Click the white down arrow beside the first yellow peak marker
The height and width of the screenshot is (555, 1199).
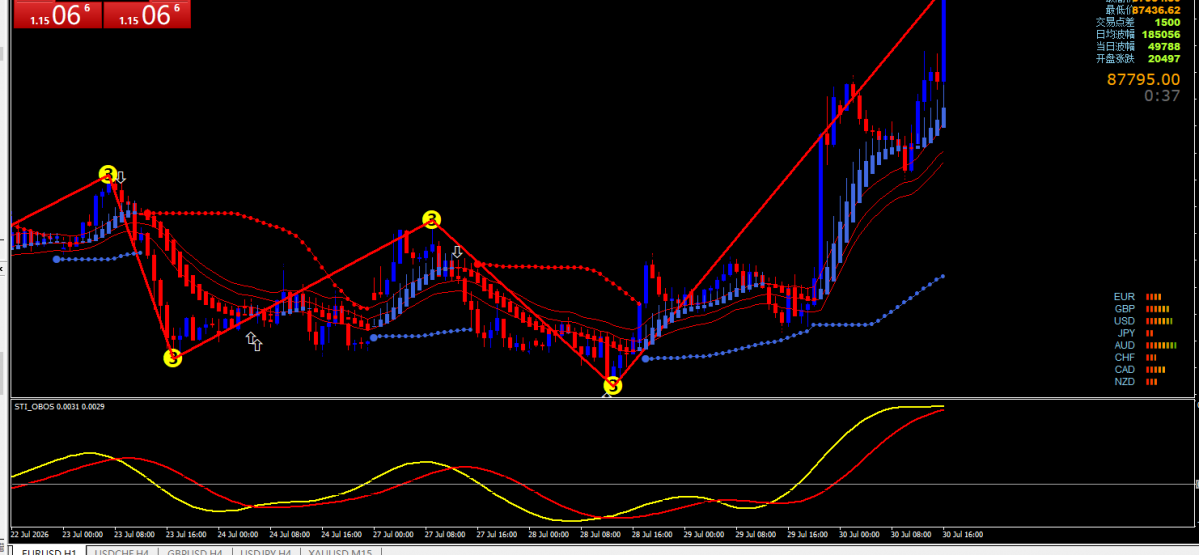(121, 177)
